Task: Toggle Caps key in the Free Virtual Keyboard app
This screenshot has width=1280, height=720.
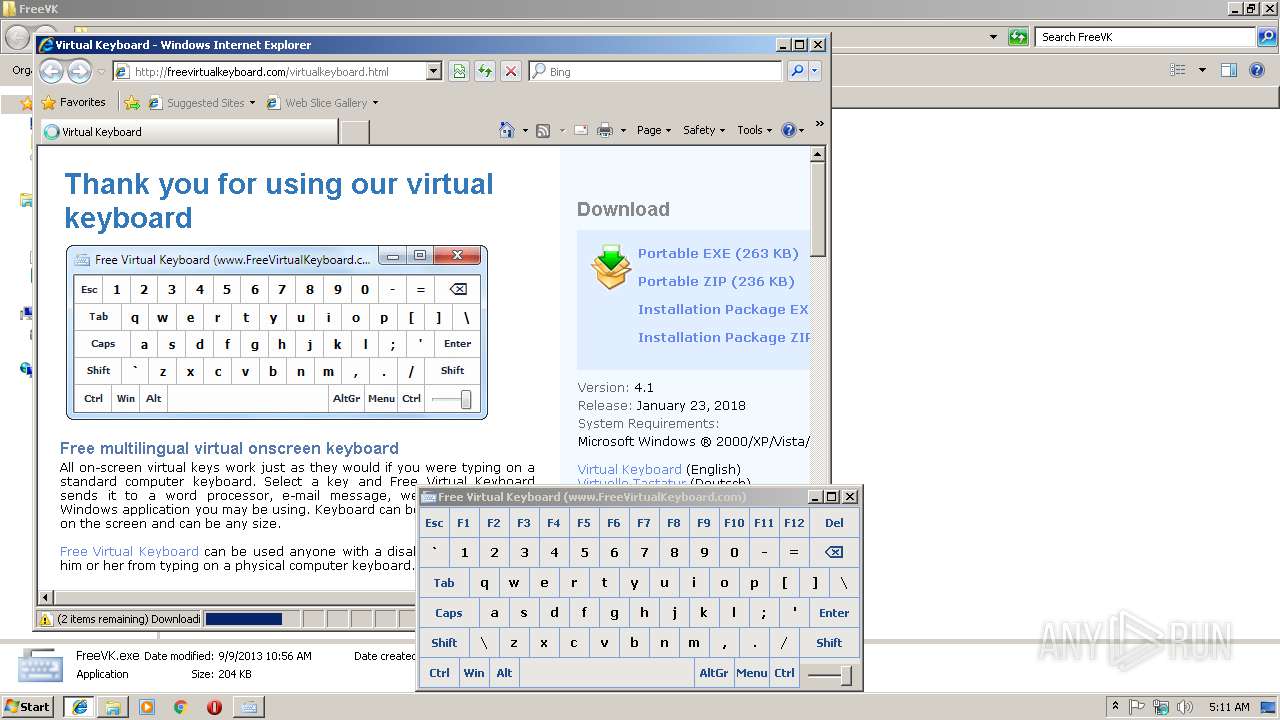Action: 449,613
